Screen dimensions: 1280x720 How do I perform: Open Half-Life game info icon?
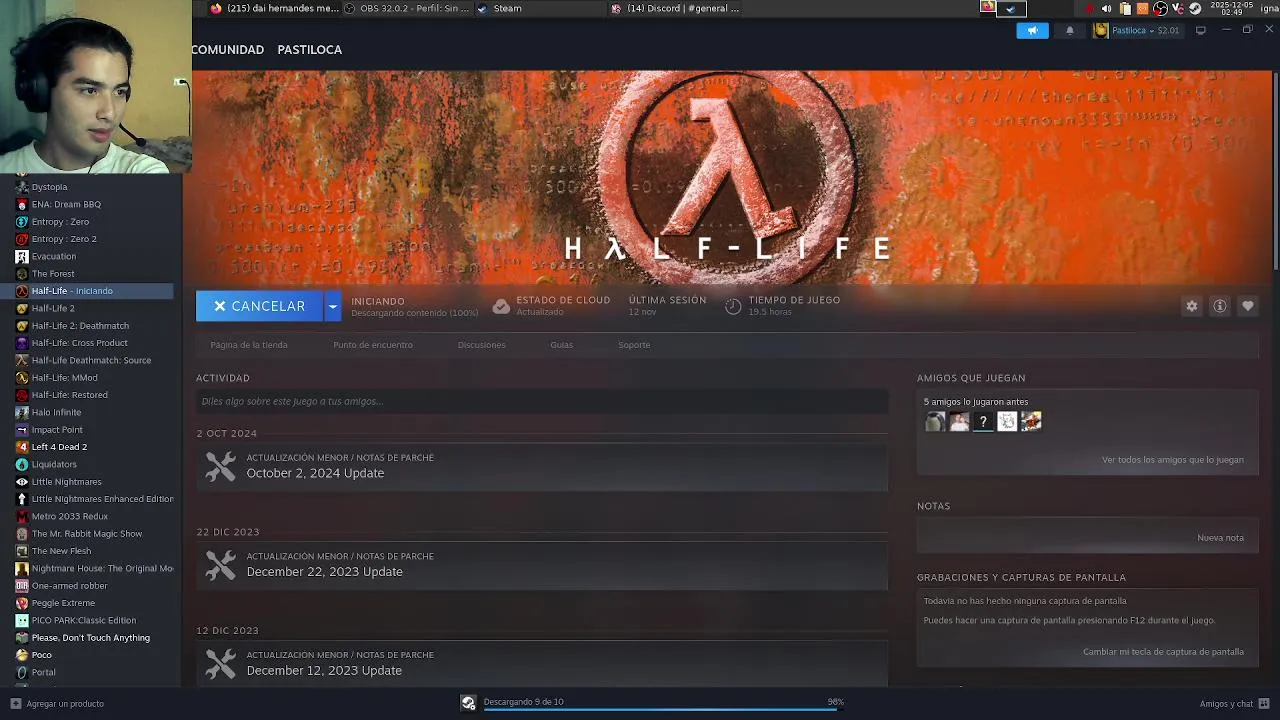click(x=1219, y=306)
